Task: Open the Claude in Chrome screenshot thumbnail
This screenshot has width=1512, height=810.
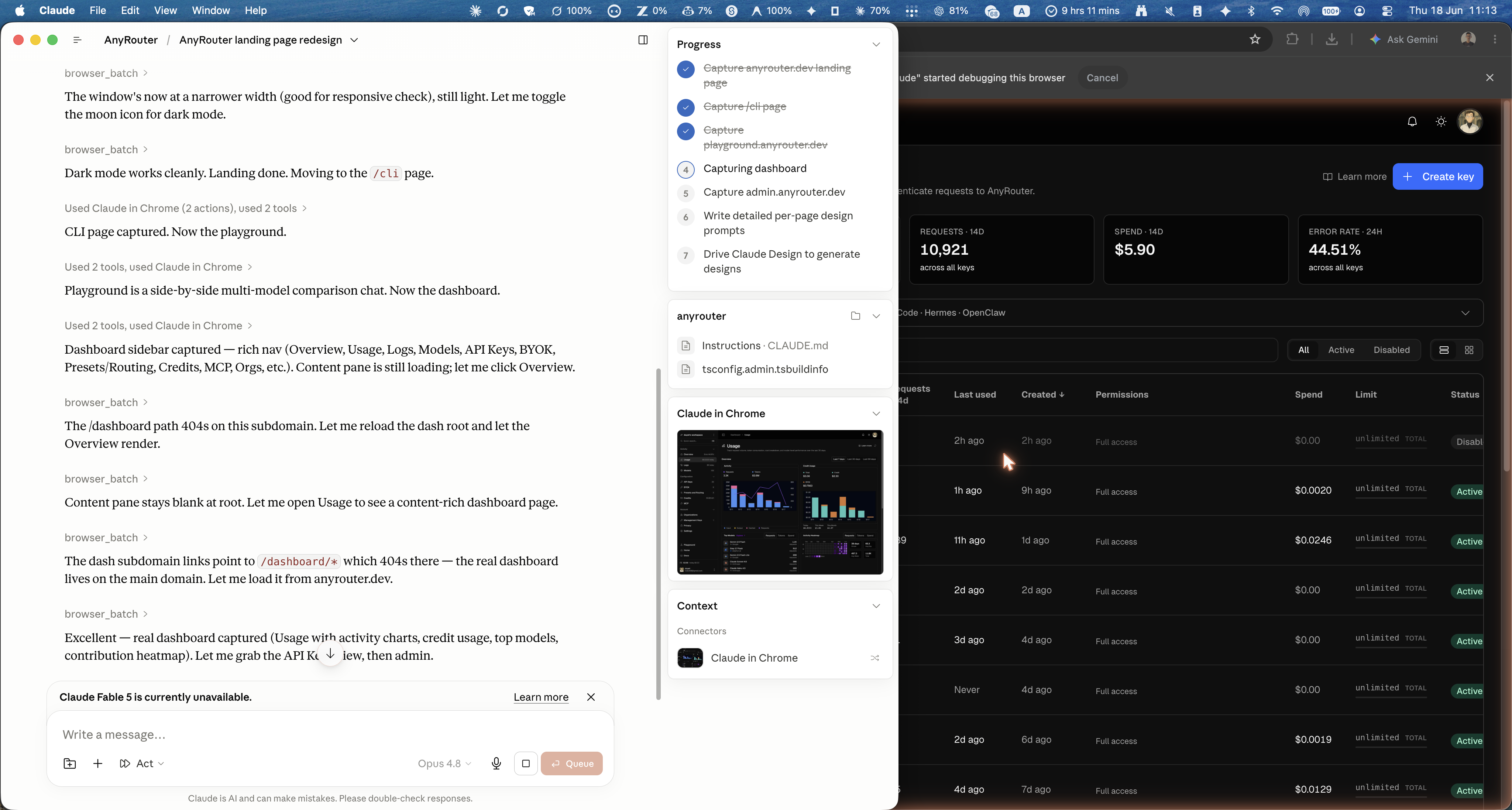Action: coord(780,502)
